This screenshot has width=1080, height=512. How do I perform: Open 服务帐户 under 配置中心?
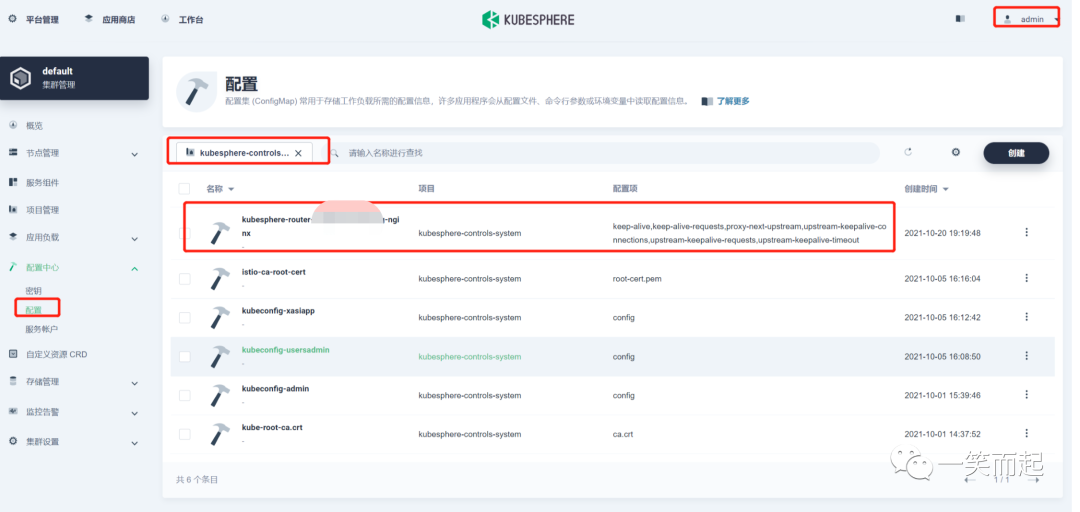coord(42,329)
